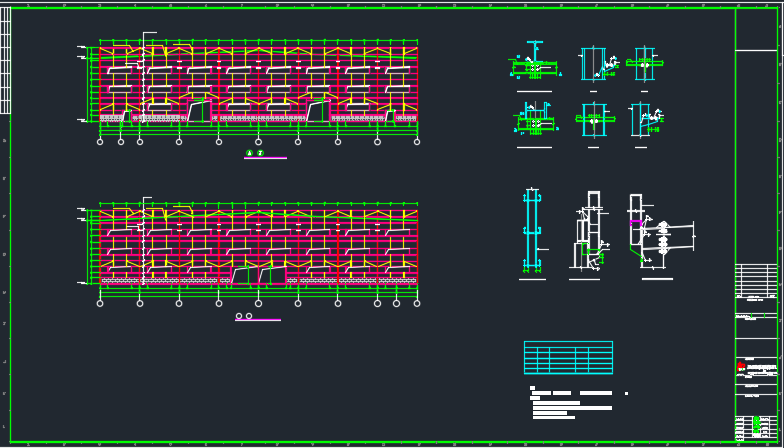Viewport: 784px width, 448px height.
Task: Select the magenta title underline below the upper elevation
Action: click(x=266, y=158)
